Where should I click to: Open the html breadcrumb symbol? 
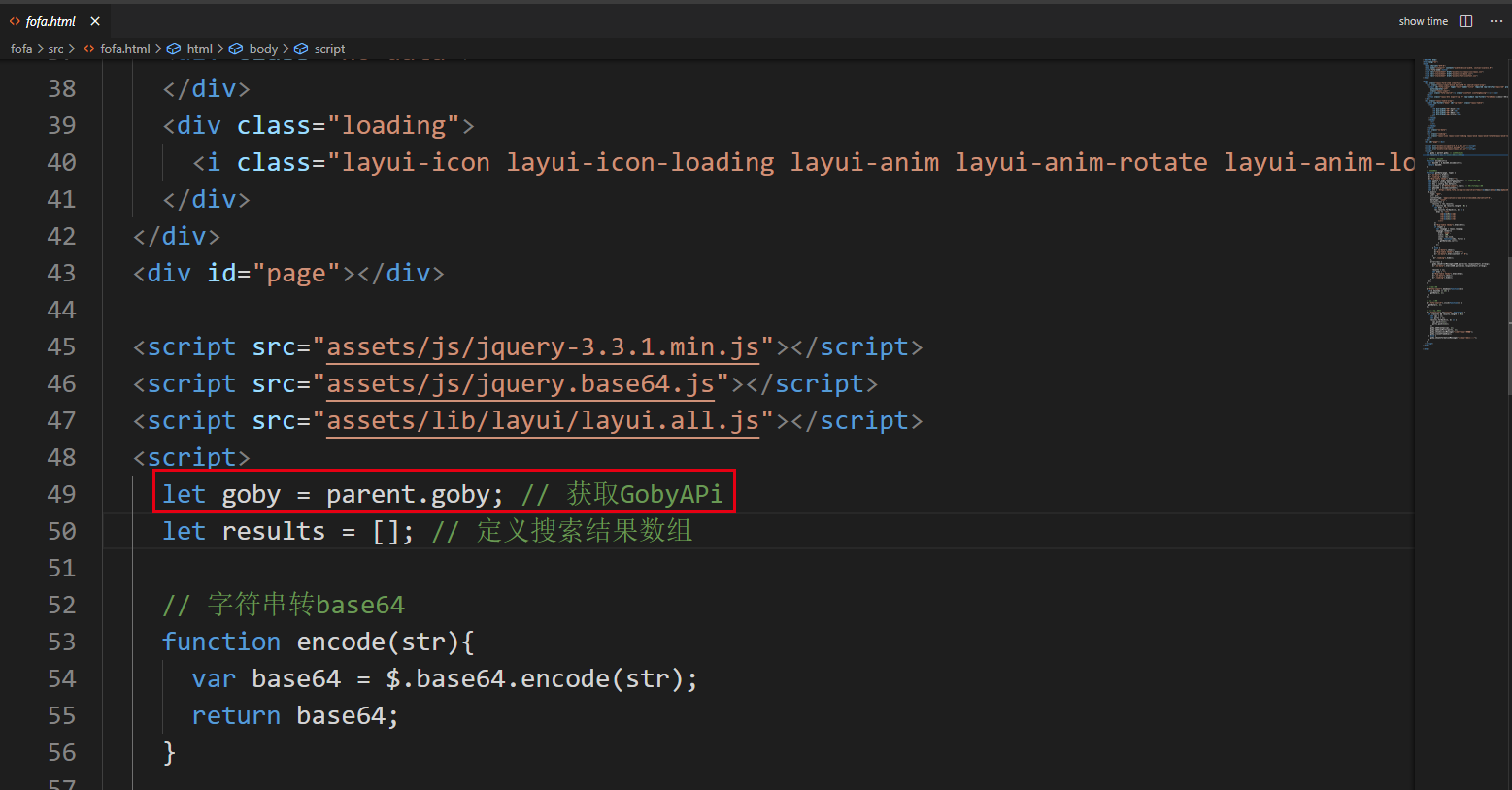pyautogui.click(x=199, y=49)
